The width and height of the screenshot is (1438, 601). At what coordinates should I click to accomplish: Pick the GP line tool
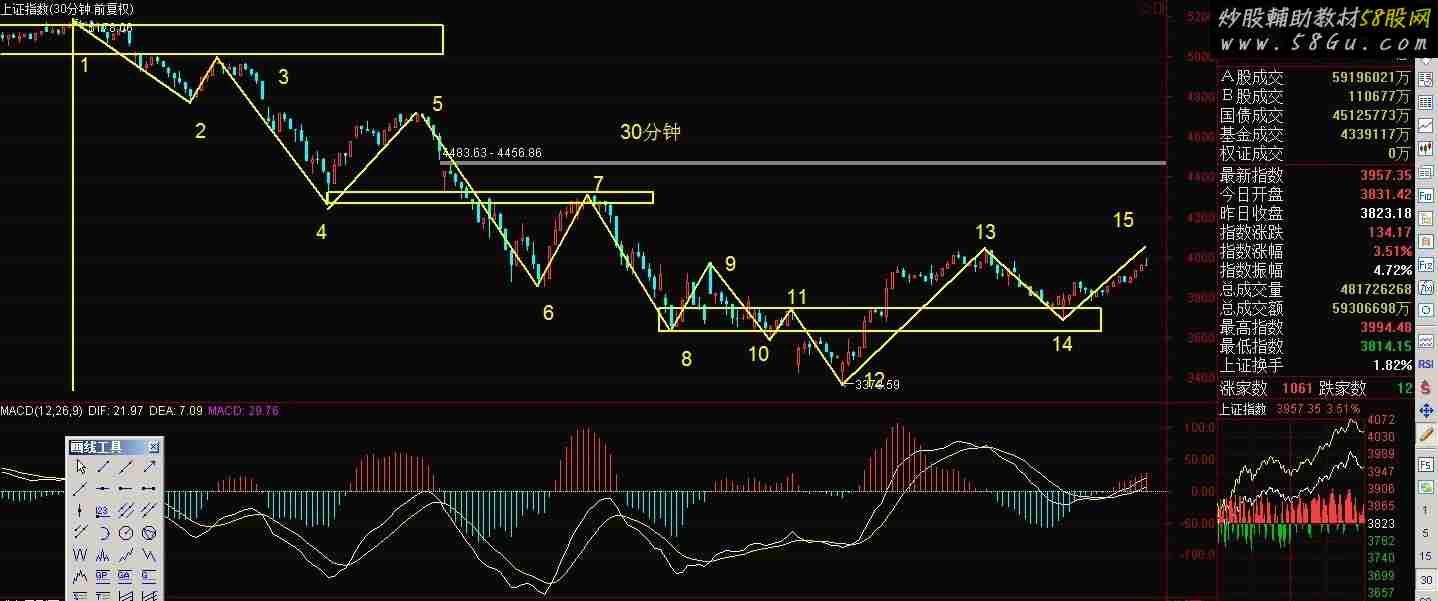tap(103, 576)
